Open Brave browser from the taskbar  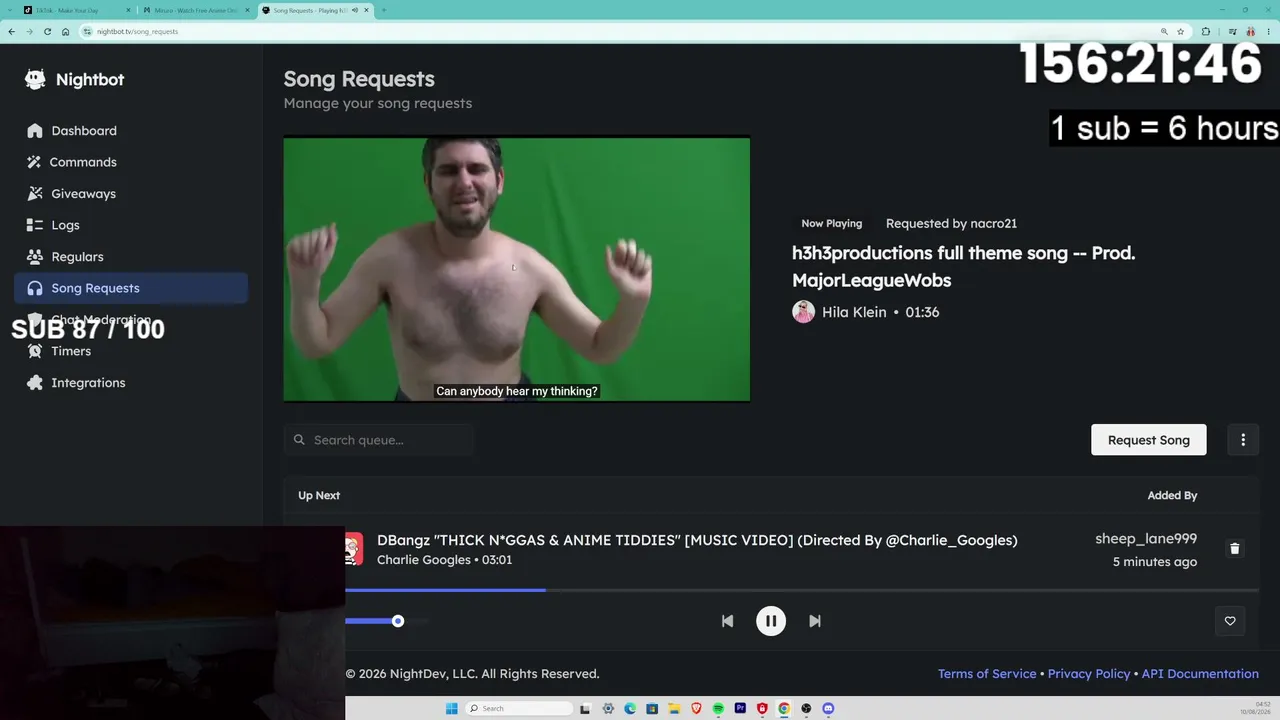click(696, 708)
